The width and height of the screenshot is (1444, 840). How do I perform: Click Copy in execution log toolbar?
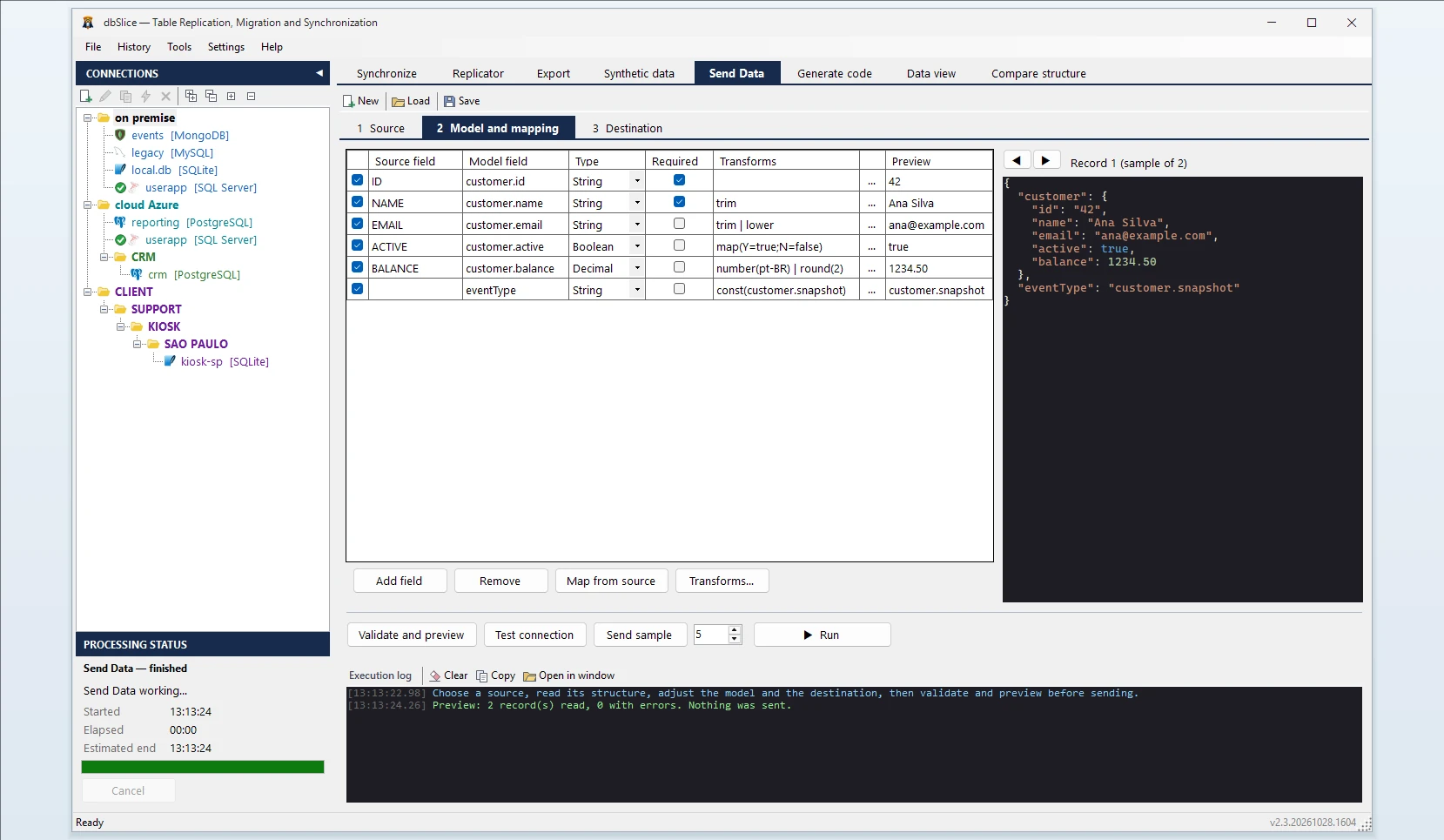click(x=495, y=675)
